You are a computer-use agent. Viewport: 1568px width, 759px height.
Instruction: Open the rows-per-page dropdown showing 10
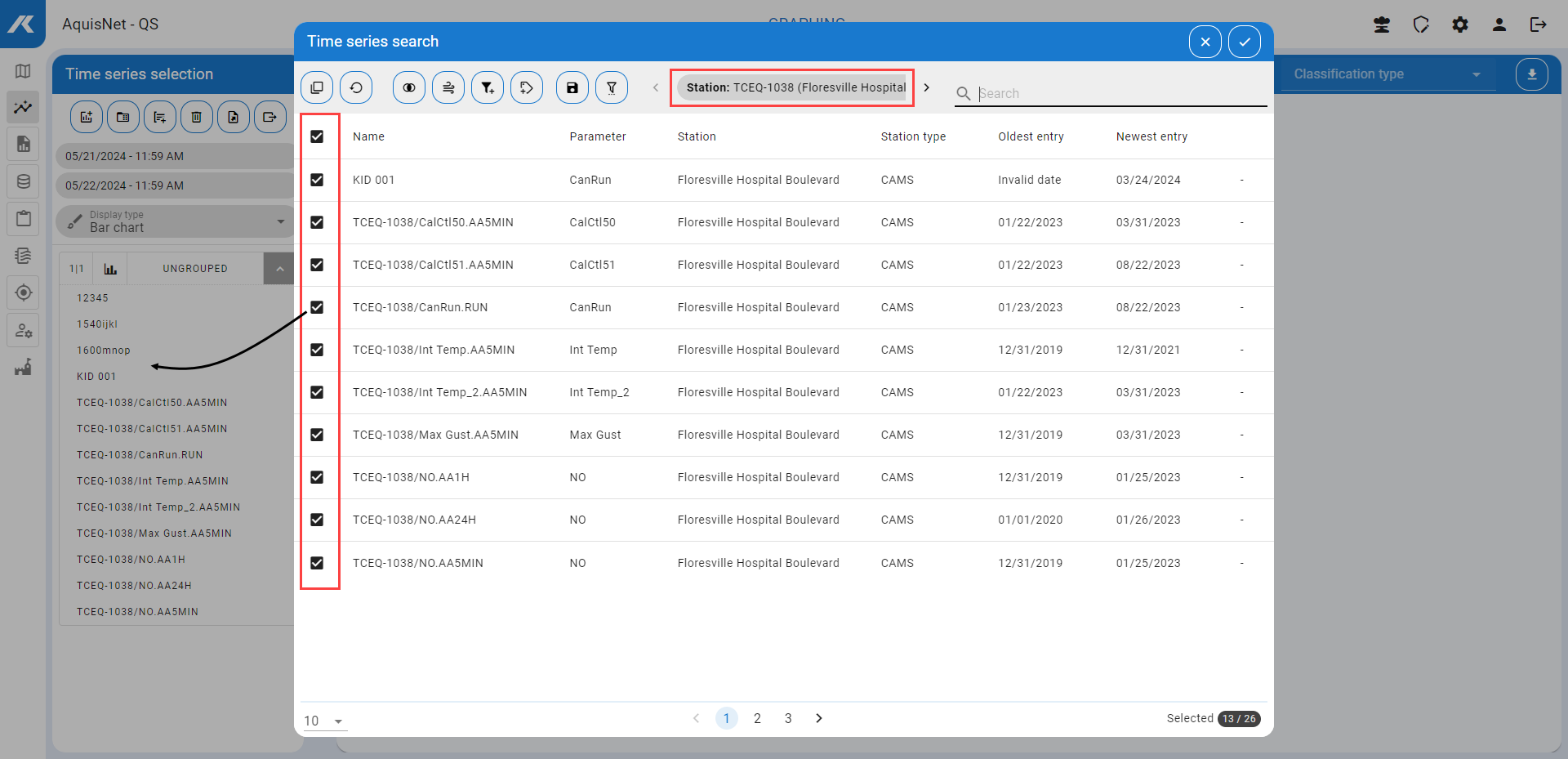[324, 721]
